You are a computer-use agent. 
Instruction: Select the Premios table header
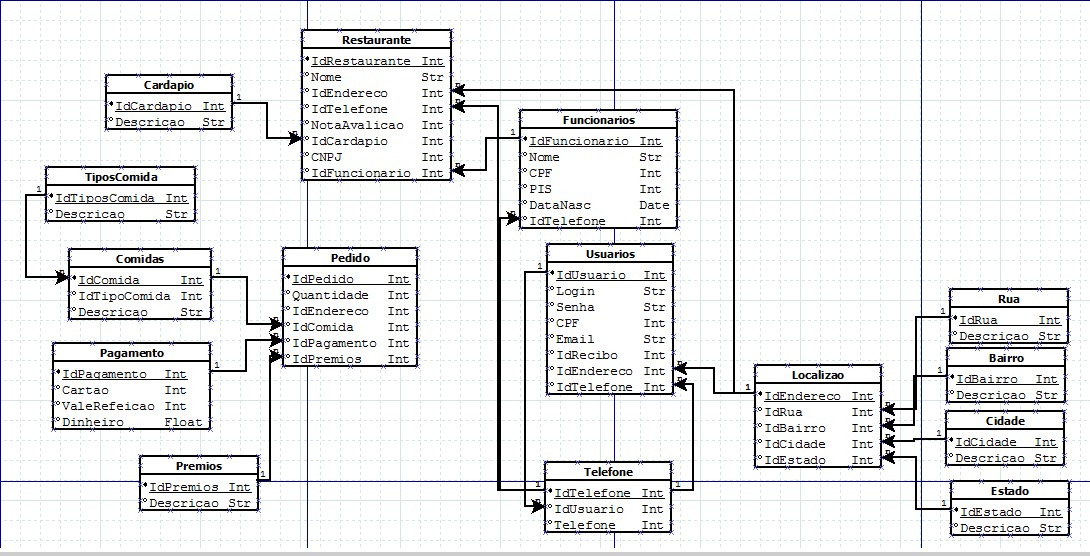(198, 466)
